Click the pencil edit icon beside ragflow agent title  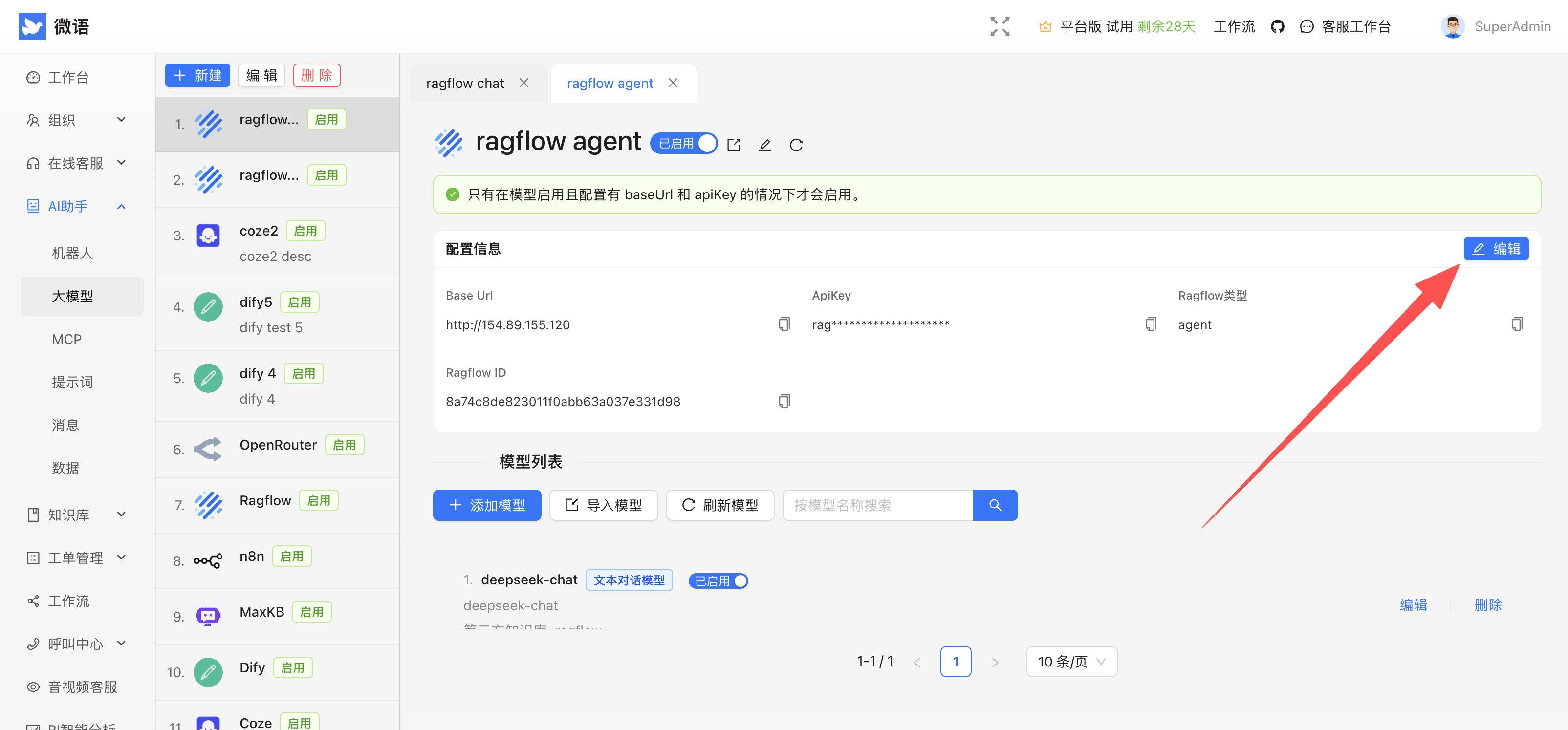[x=764, y=145]
